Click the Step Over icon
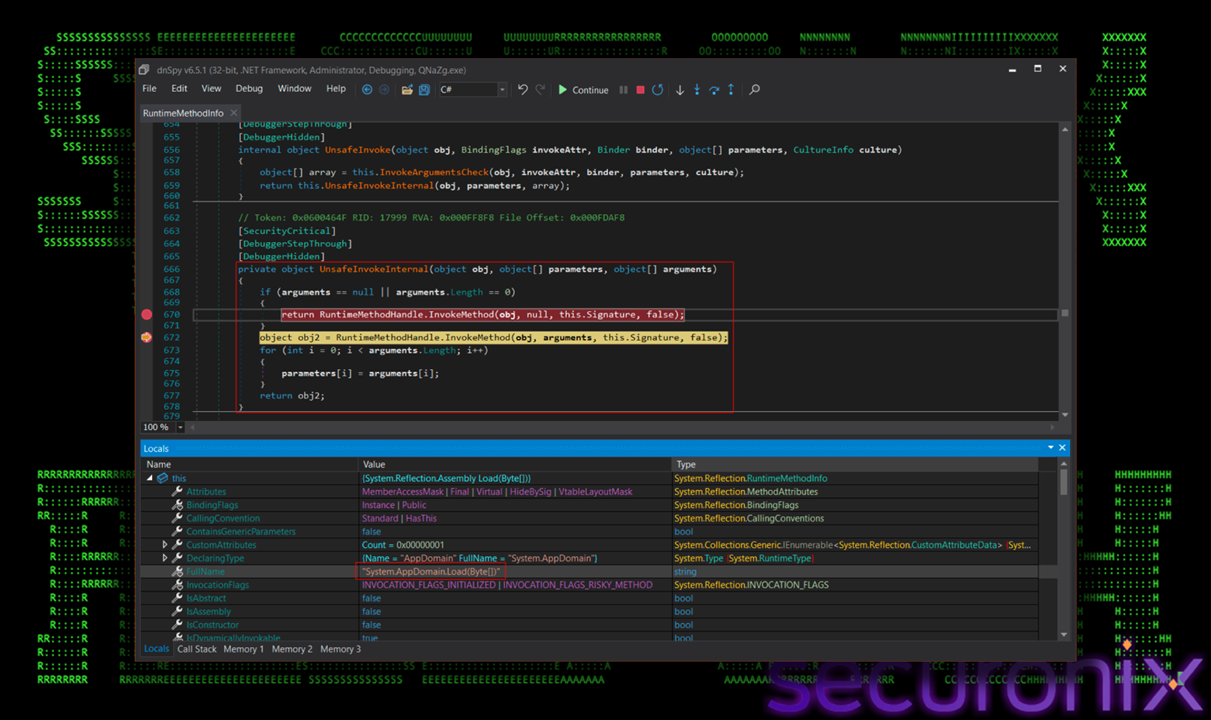This screenshot has width=1211, height=720. pos(714,90)
